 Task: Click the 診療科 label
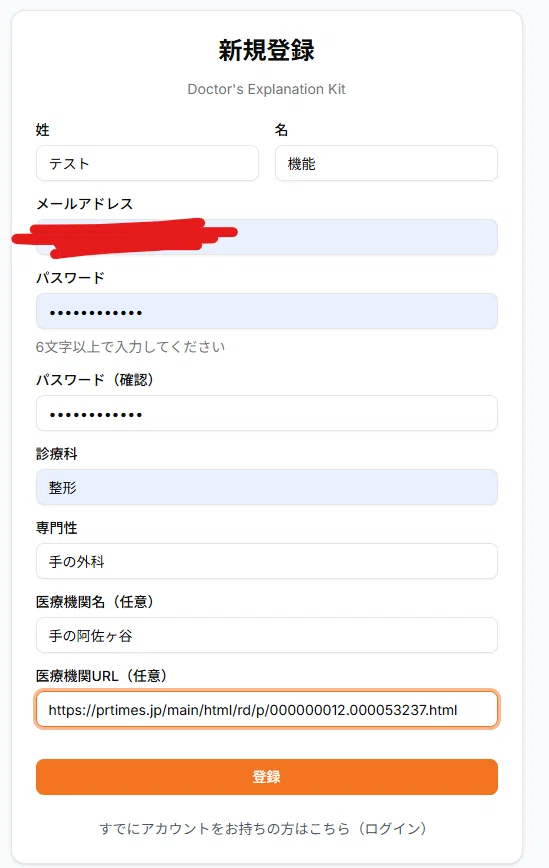pos(56,454)
